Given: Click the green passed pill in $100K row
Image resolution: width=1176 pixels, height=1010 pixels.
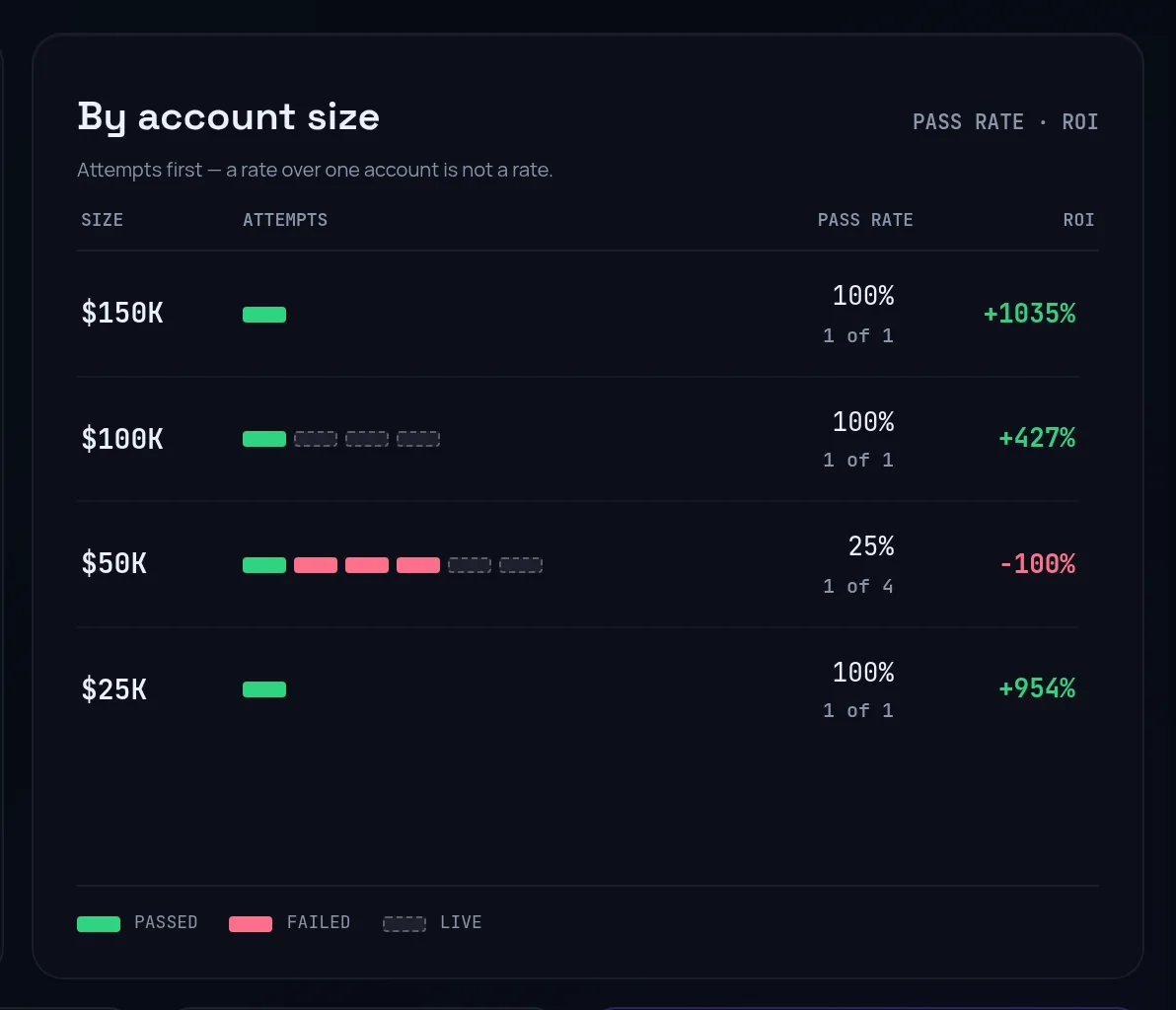Looking at the screenshot, I should point(264,439).
